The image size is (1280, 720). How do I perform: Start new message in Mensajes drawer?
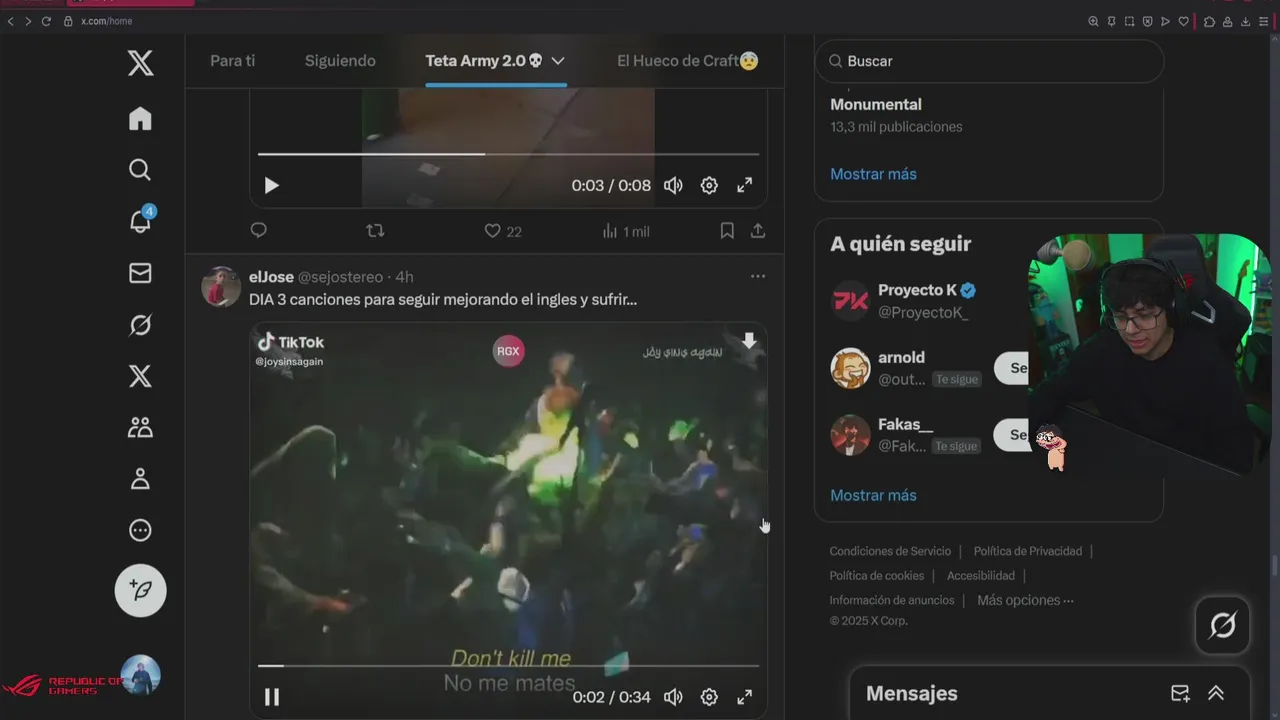1180,694
